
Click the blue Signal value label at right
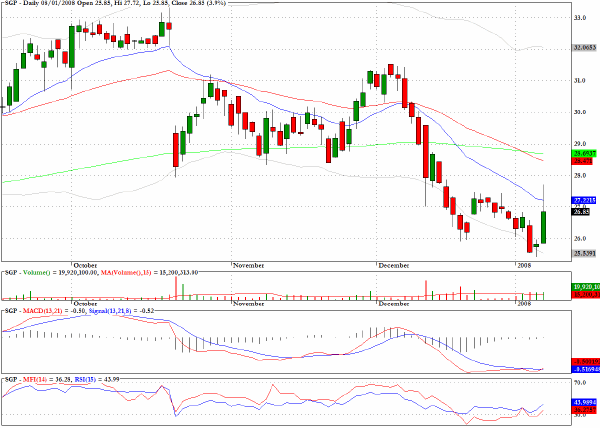[585, 369]
